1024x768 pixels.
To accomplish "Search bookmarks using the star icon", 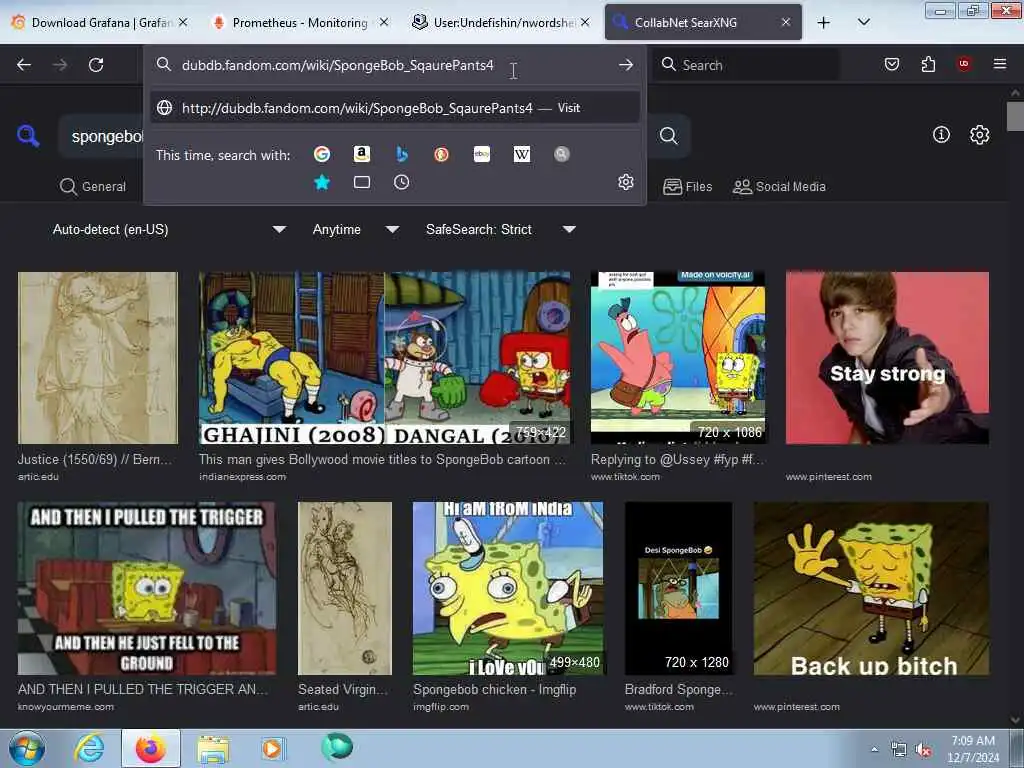I will coord(322,182).
